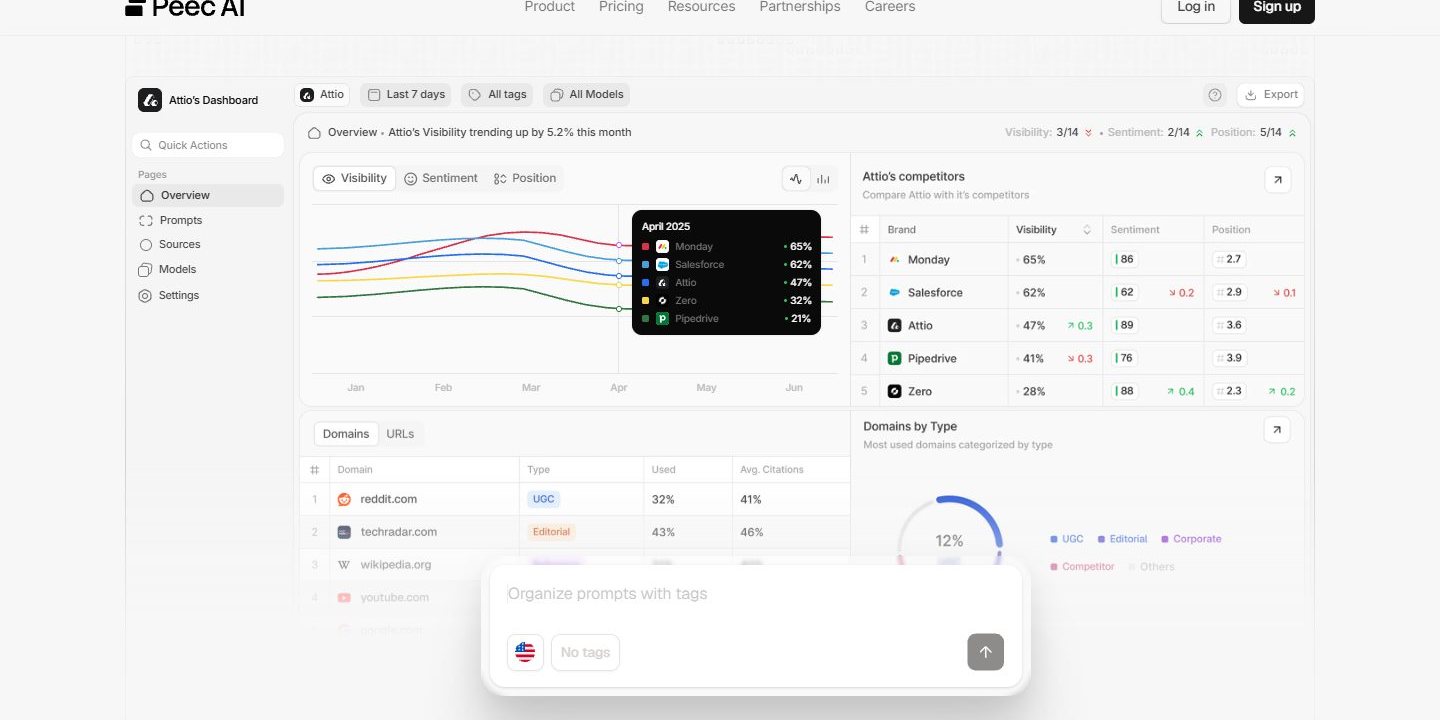Select the Visibility chart tab

[x=354, y=179]
